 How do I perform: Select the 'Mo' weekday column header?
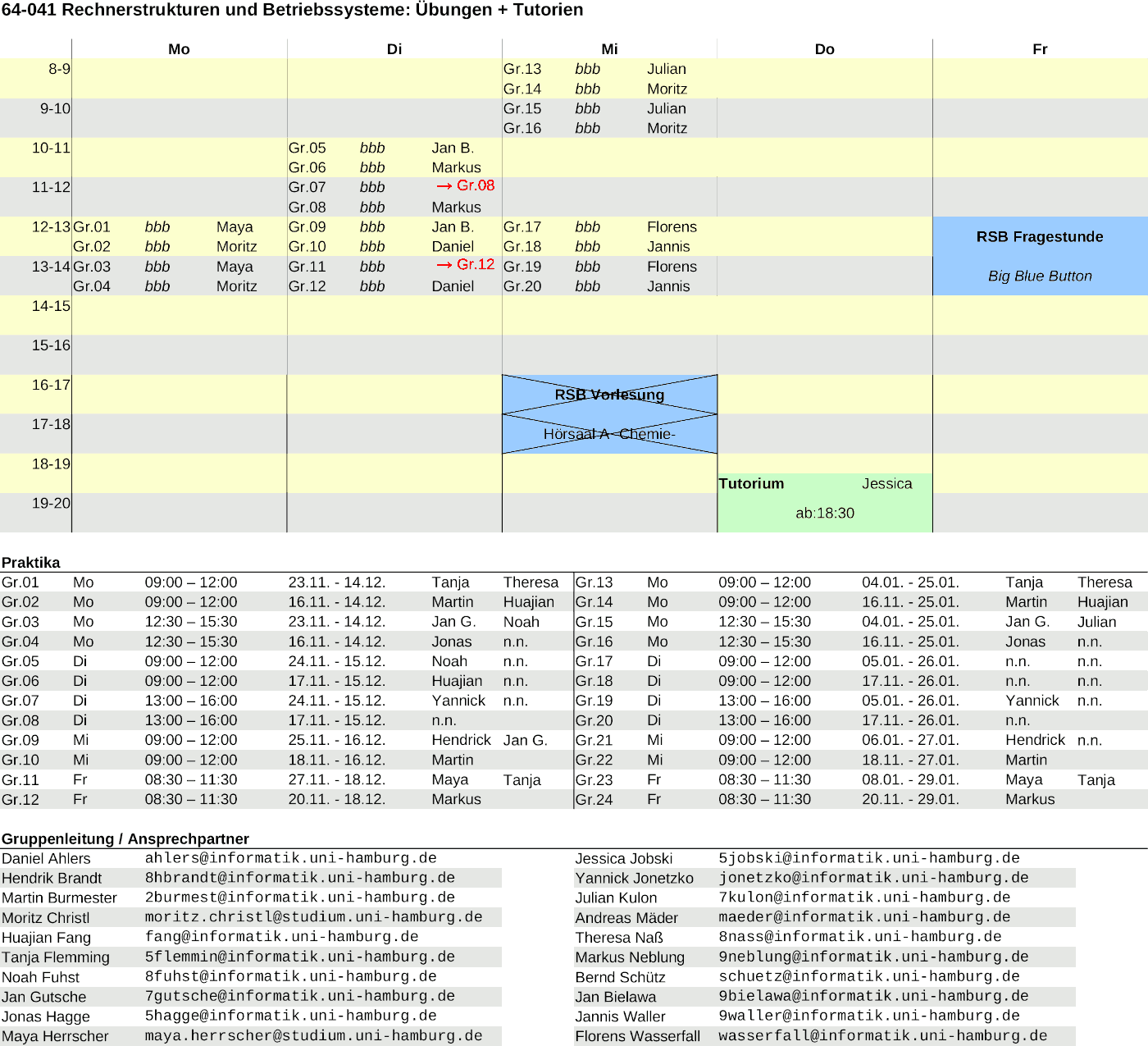[x=179, y=49]
